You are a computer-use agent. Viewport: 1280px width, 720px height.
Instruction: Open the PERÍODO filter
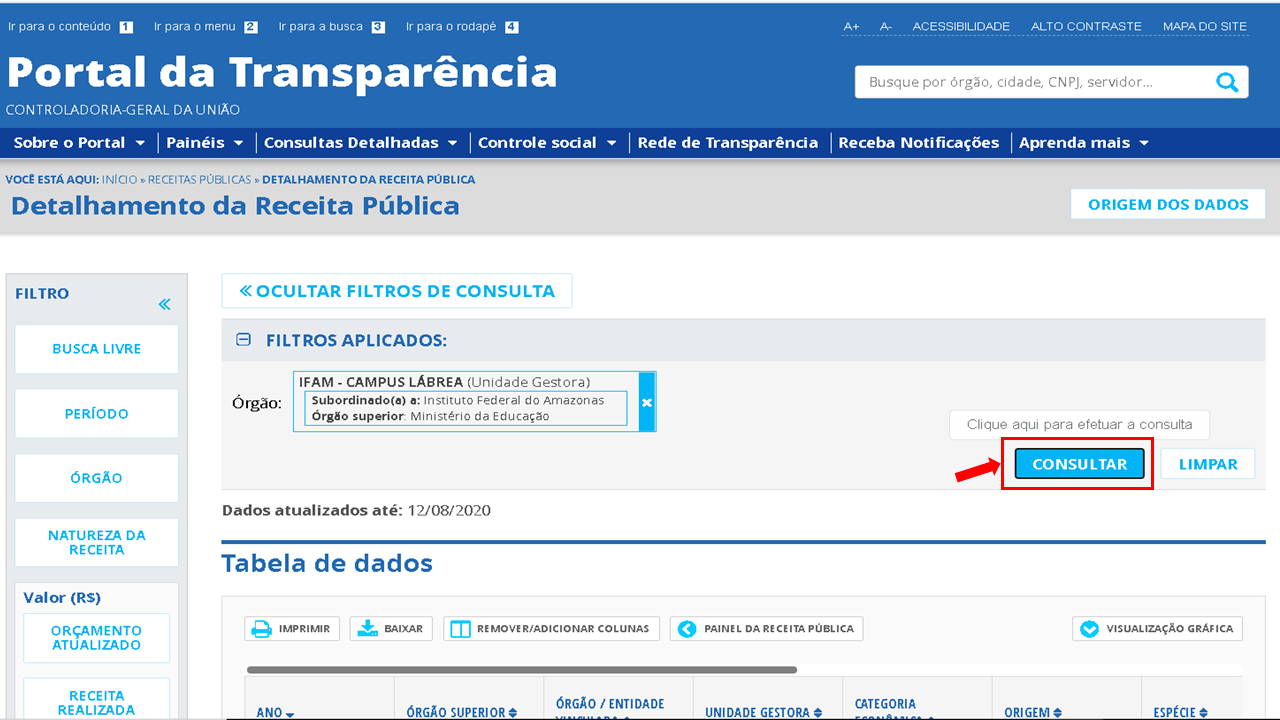pyautogui.click(x=97, y=413)
